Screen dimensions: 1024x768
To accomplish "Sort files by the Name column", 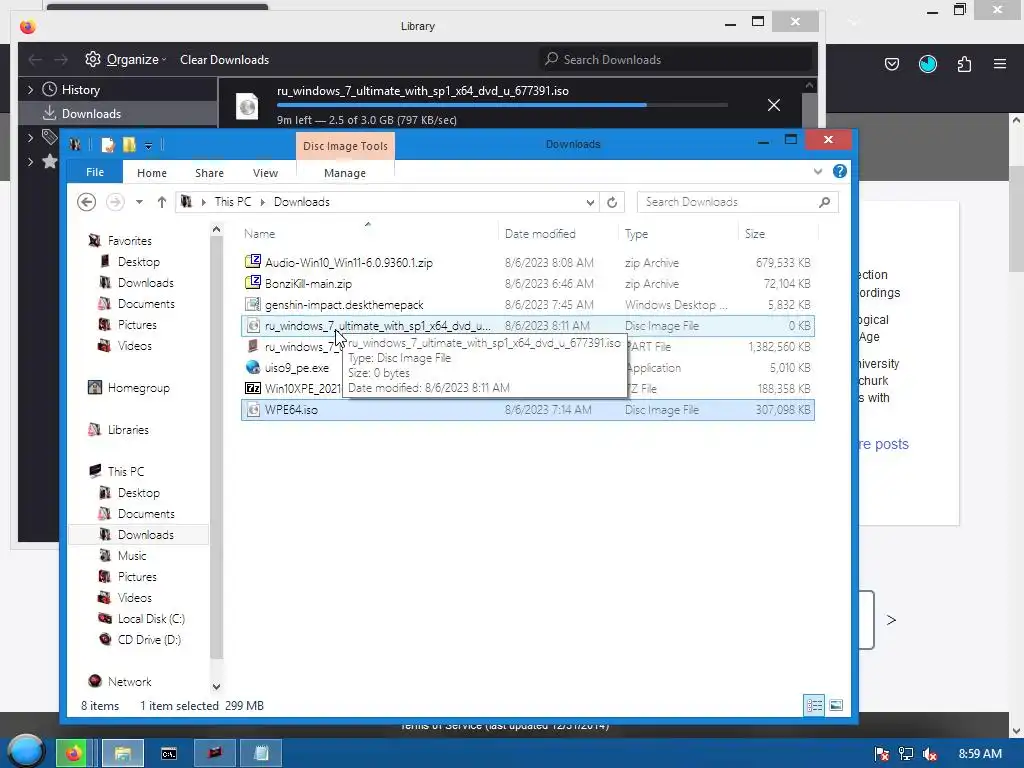I will tap(259, 234).
